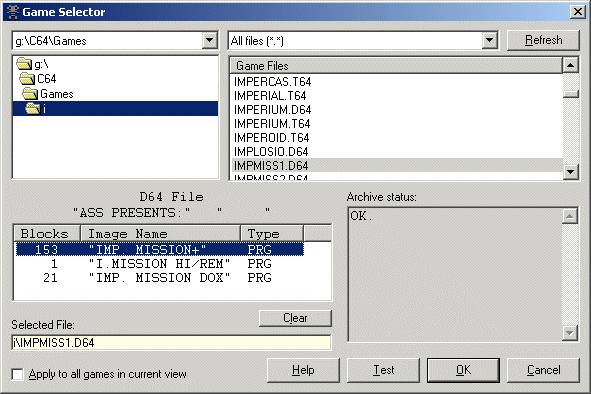Click the Blocks column header
Image resolution: width=591 pixels, height=394 pixels.
[47, 233]
